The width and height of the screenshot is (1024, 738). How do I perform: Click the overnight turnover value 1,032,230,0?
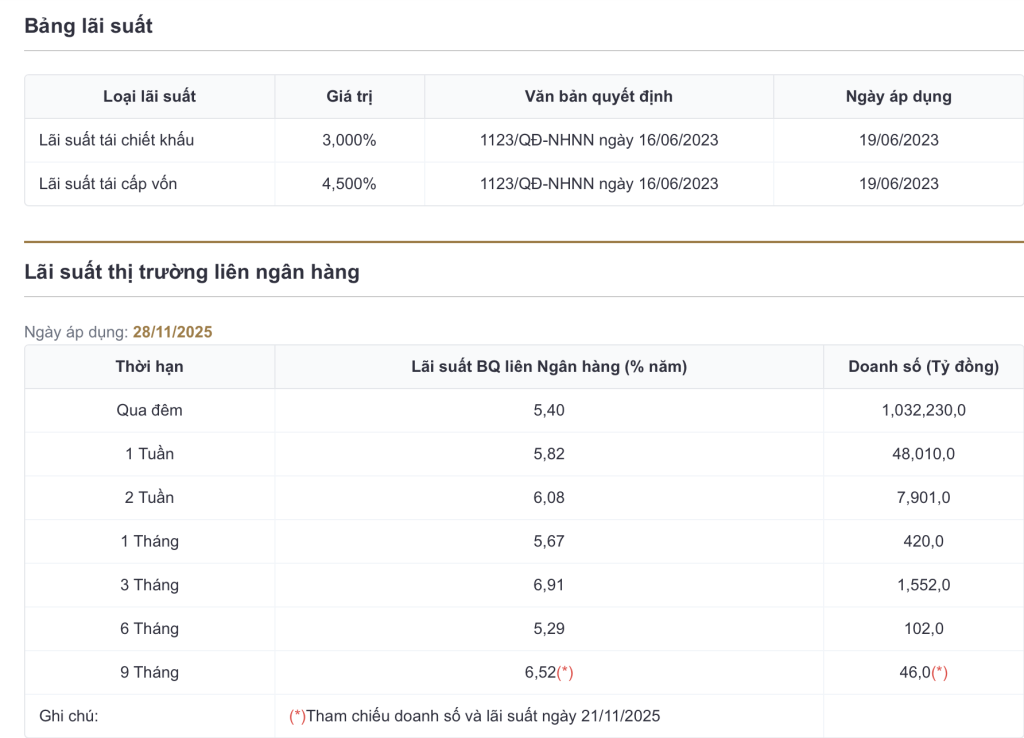923,410
